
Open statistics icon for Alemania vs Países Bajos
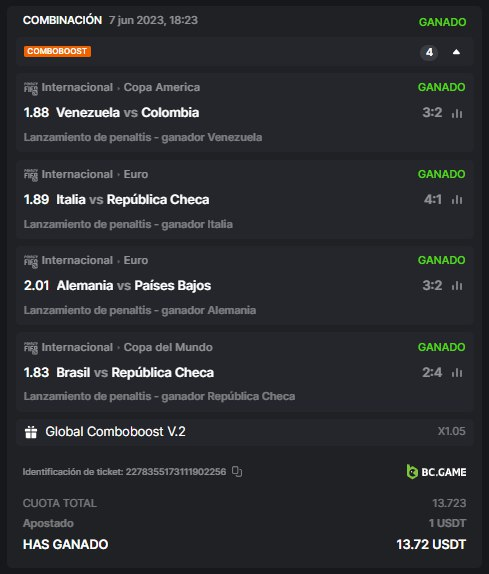457,286
